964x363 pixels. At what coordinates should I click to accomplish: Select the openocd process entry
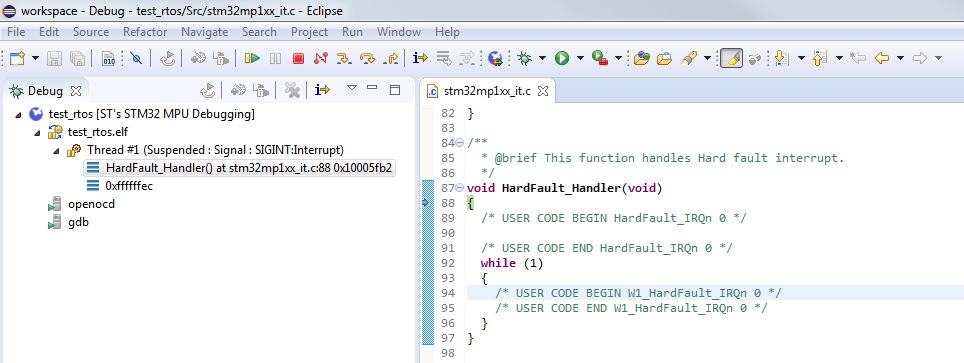82,204
